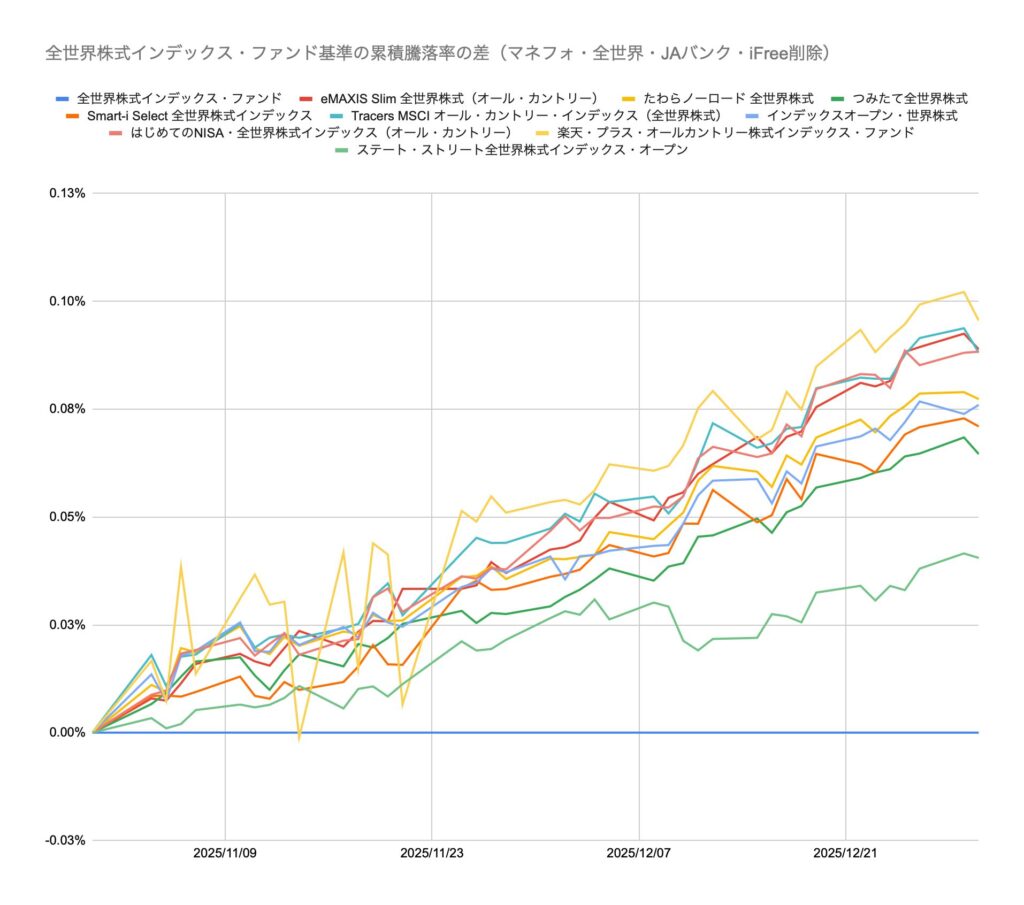Click the 0.00% y-axis label
Image resolution: width=1024 pixels, height=905 pixels.
[64, 733]
